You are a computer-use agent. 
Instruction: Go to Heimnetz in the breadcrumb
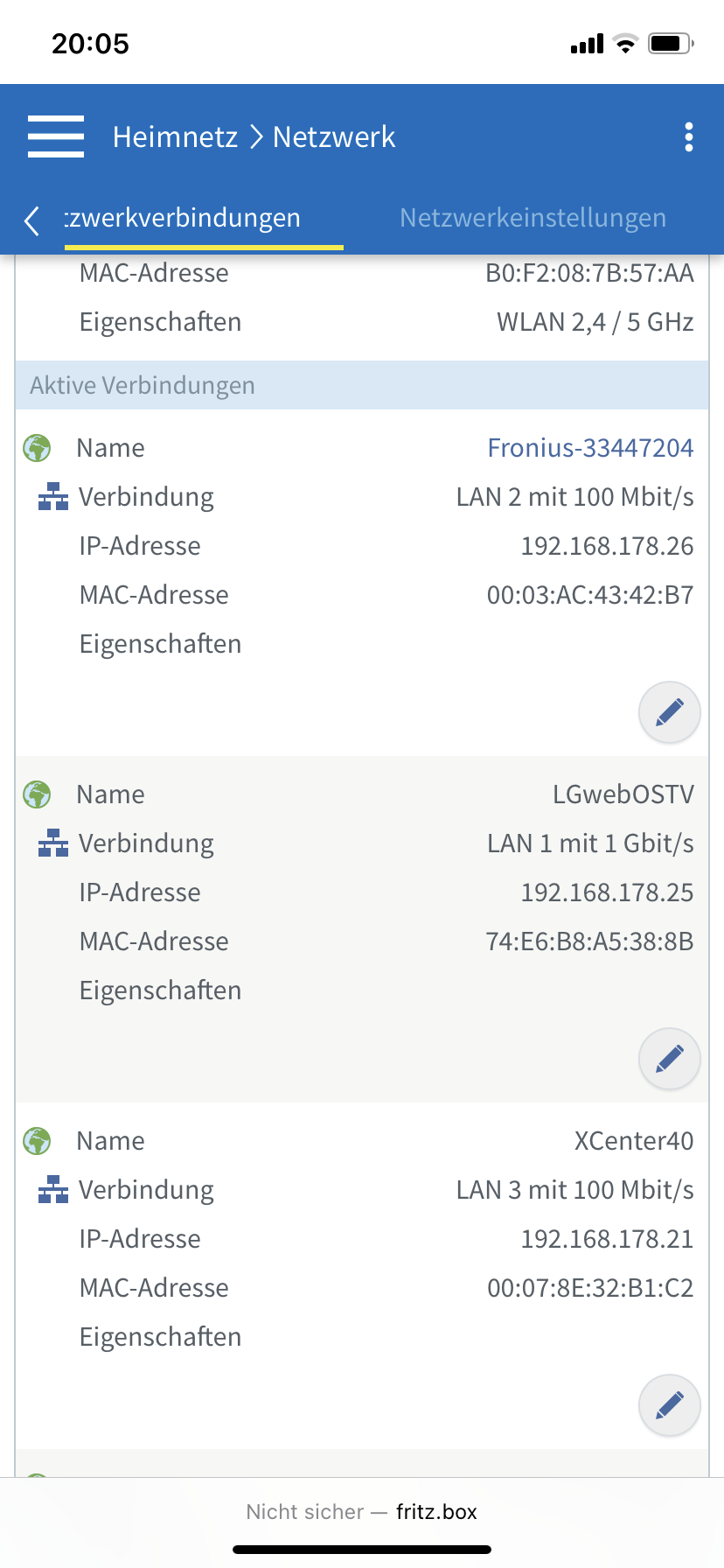175,136
